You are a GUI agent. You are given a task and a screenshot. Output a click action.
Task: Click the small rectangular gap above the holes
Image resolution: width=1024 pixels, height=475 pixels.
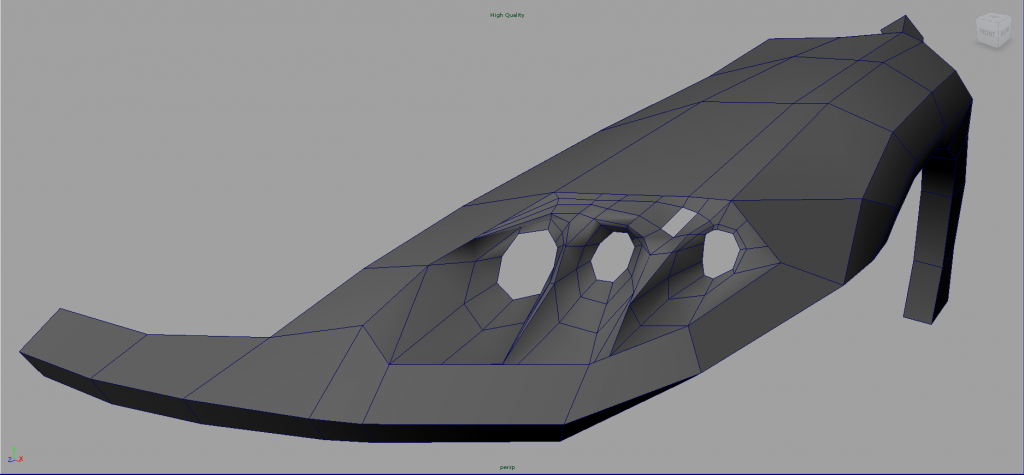680,221
